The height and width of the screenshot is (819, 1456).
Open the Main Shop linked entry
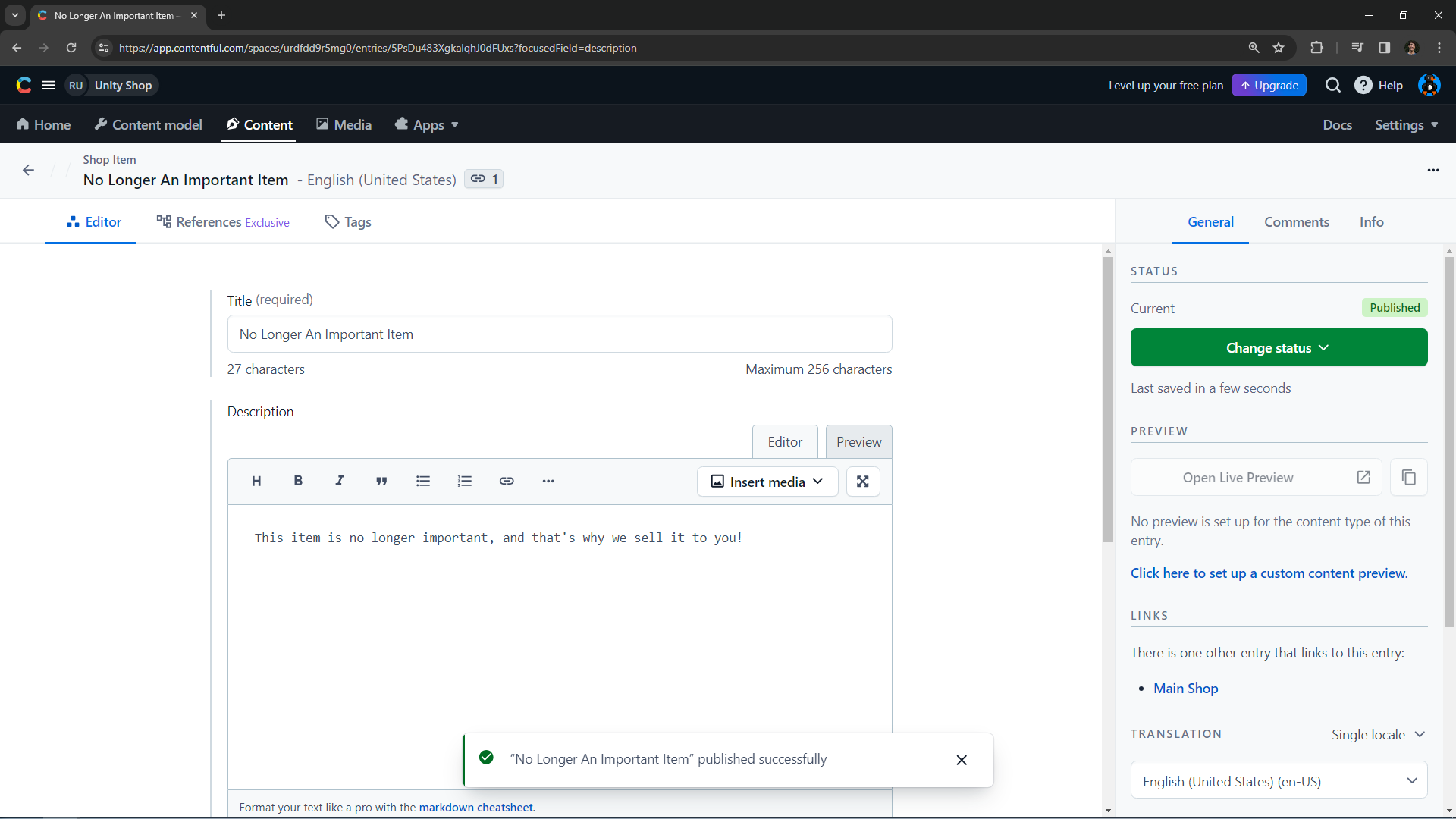tap(1185, 689)
